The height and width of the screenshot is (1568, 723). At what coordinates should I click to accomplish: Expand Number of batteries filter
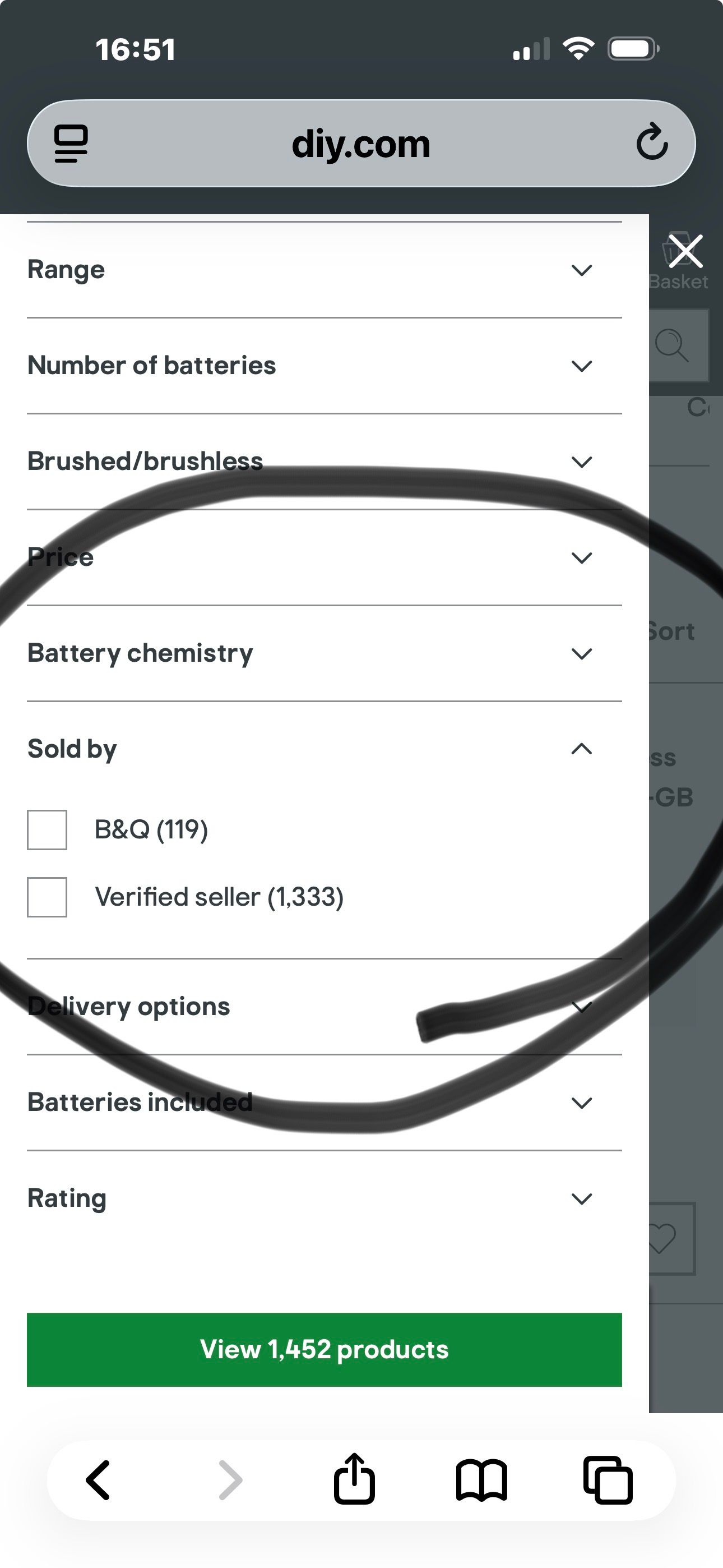point(582,366)
